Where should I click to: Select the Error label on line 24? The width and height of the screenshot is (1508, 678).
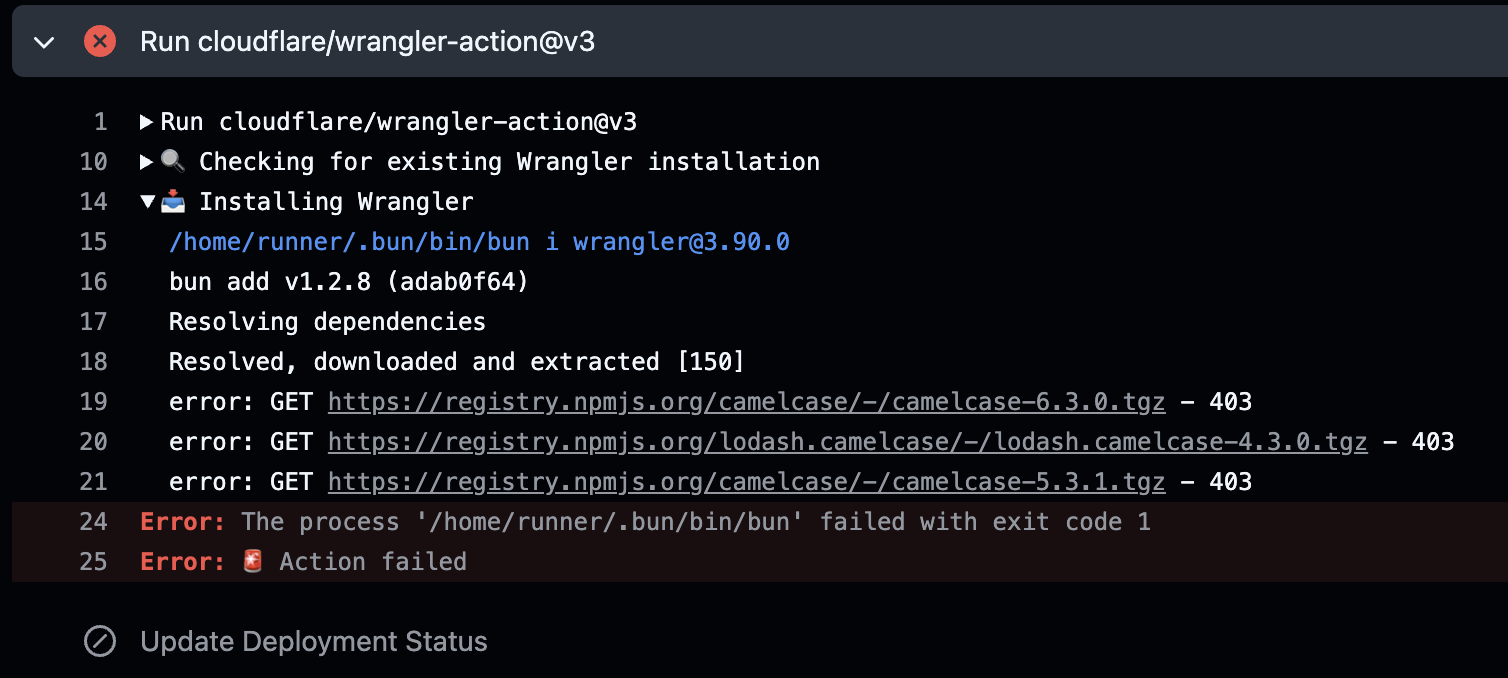(180, 521)
